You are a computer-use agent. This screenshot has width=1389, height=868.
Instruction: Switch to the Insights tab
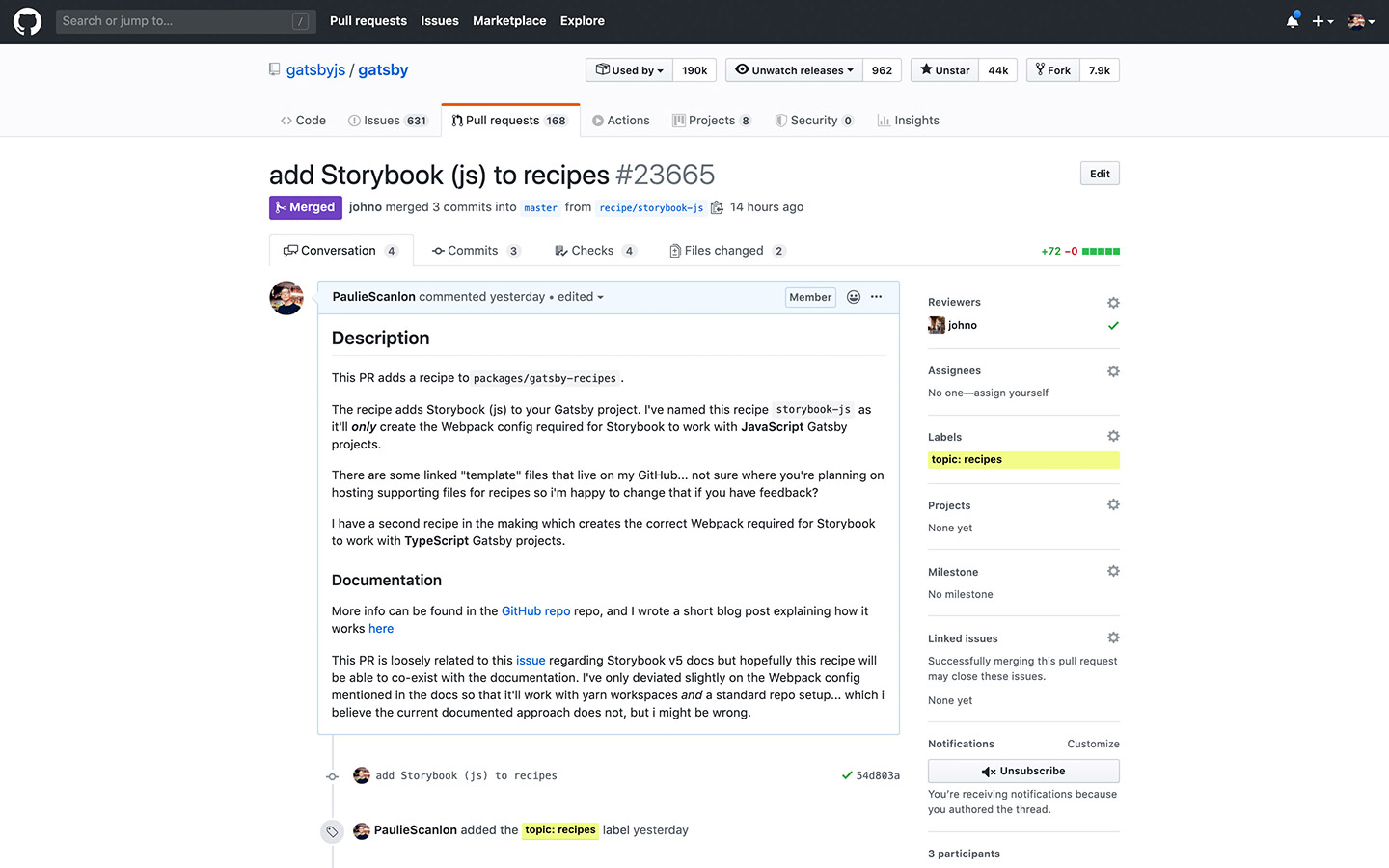pyautogui.click(x=908, y=121)
